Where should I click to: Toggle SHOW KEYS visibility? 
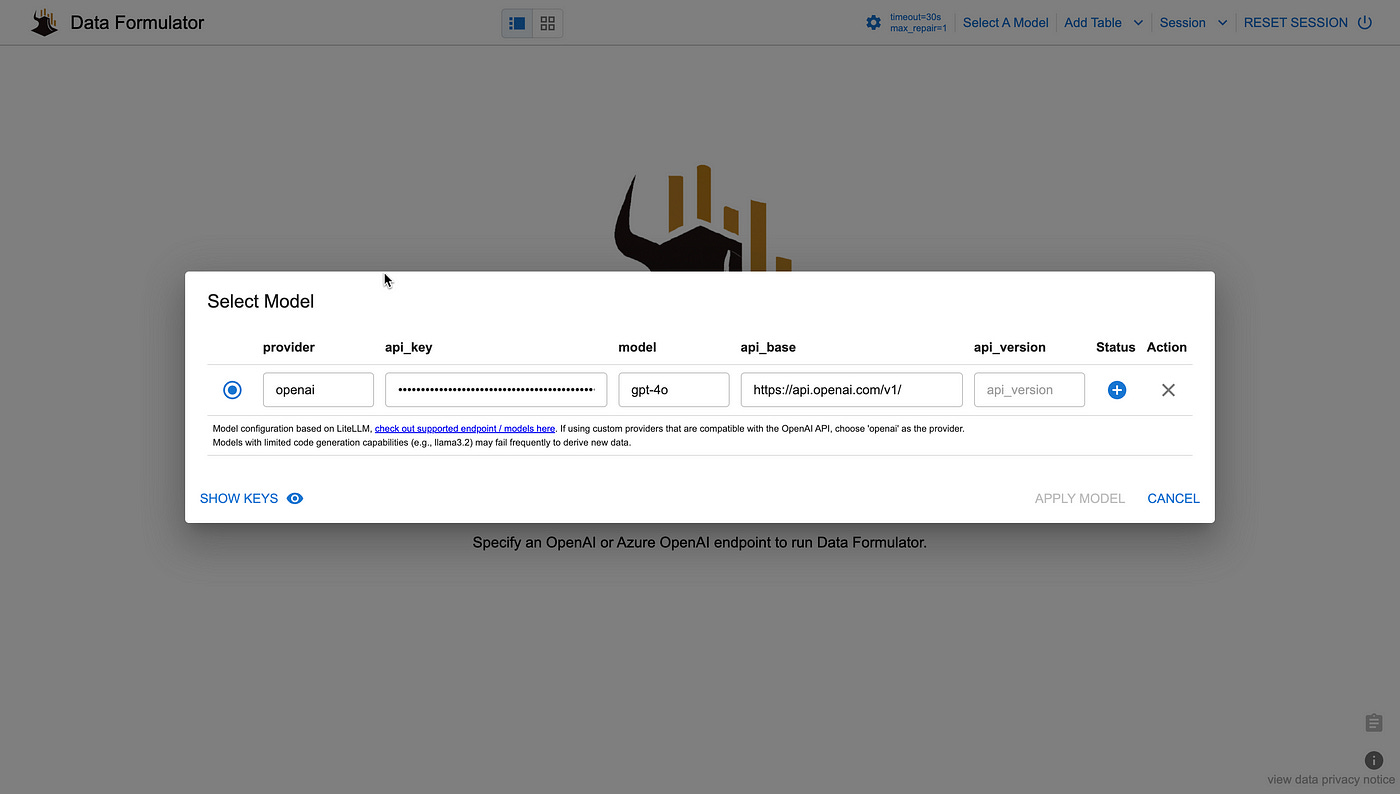(238, 498)
